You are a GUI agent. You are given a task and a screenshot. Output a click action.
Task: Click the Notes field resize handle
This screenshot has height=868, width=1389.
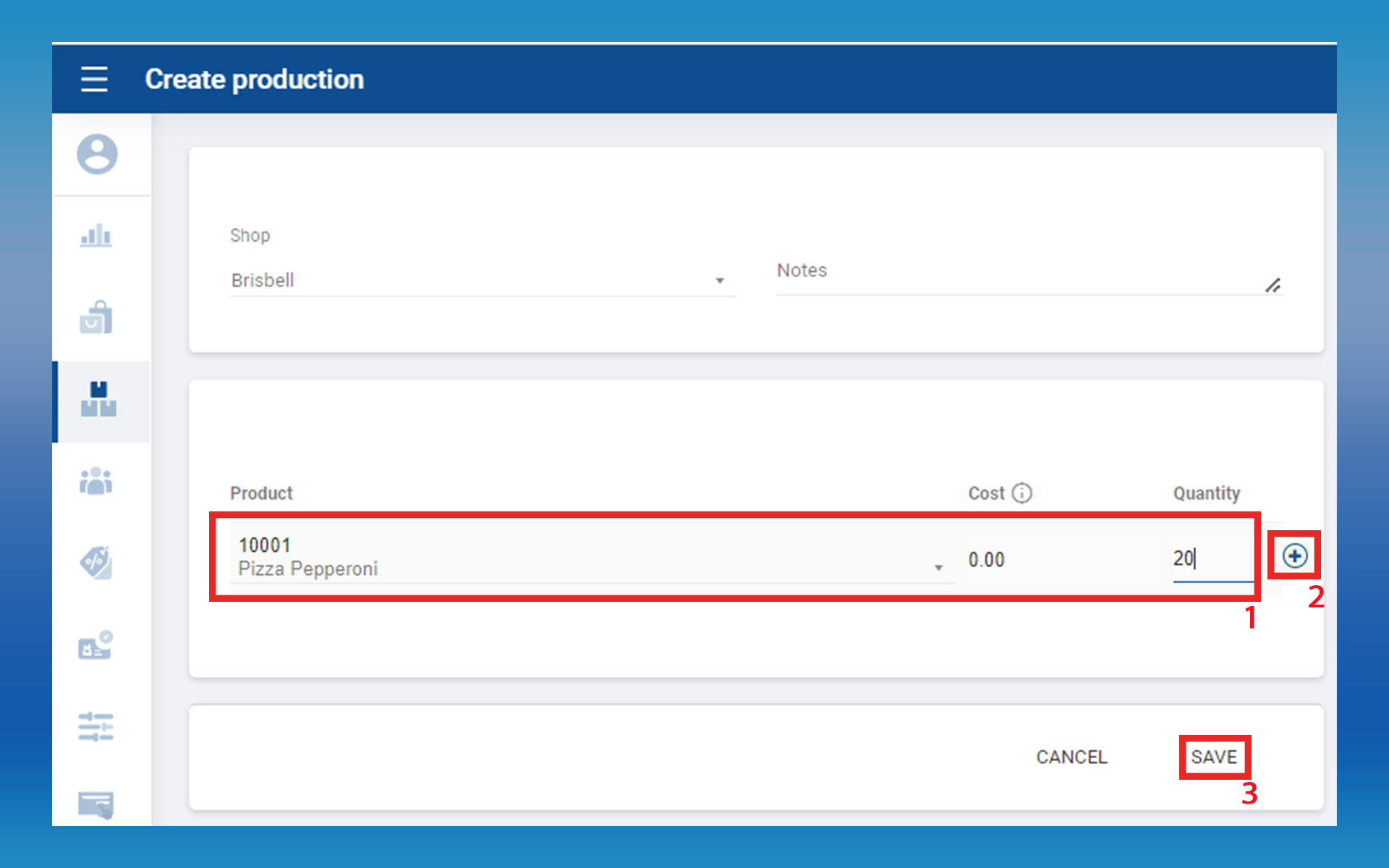[1273, 286]
